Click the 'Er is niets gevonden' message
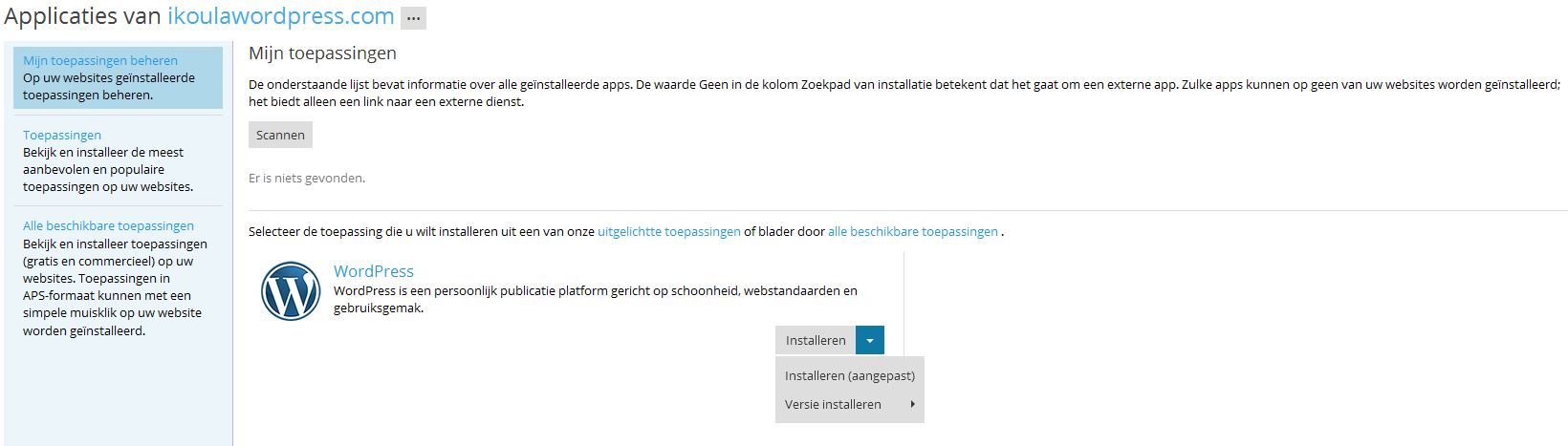 tap(307, 178)
